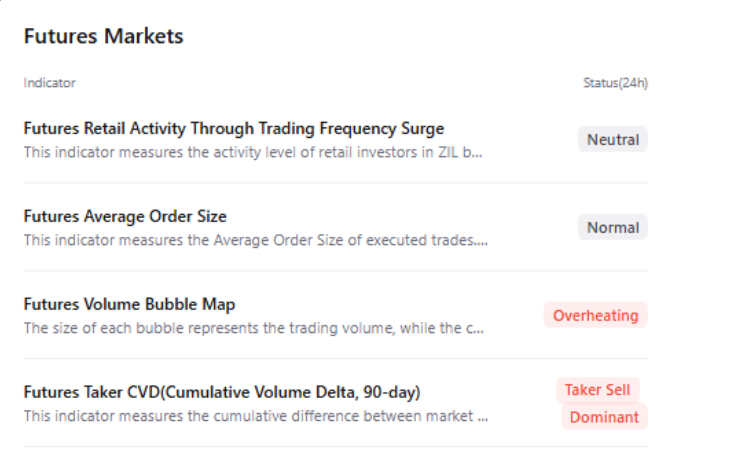Viewport: 730px width, 469px height.
Task: Click the Status(24h) column header
Action: tap(615, 83)
